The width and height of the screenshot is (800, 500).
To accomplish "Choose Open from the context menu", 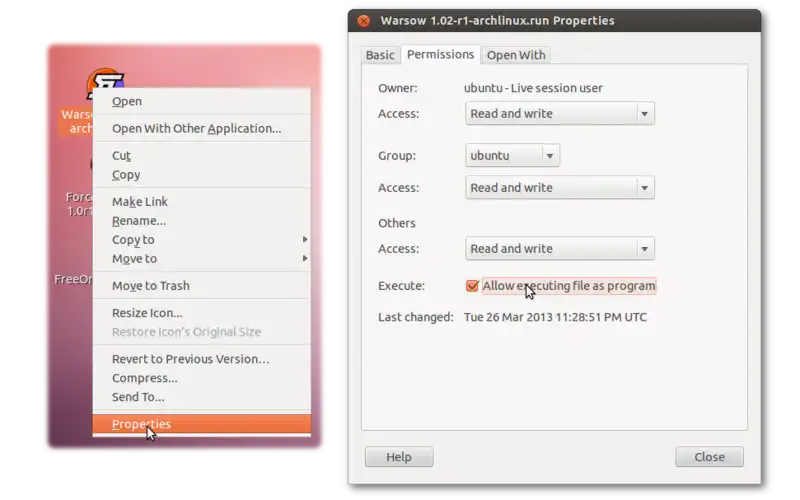I will point(202,102).
